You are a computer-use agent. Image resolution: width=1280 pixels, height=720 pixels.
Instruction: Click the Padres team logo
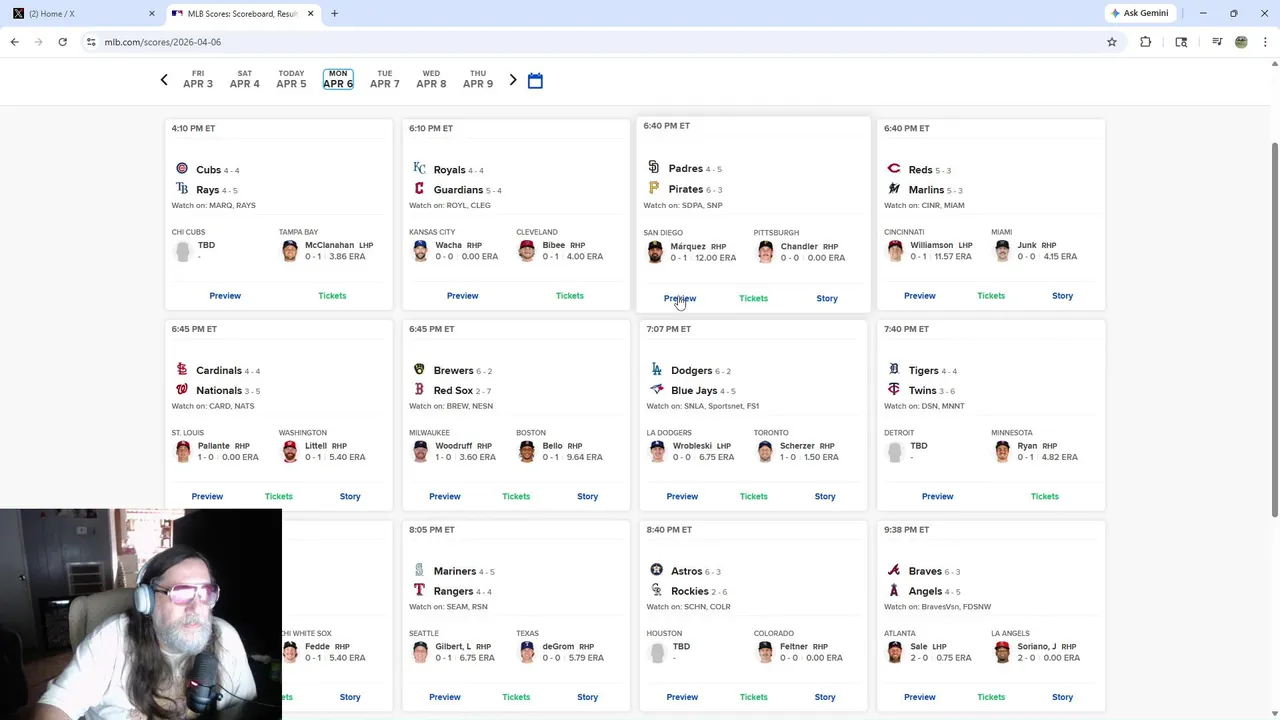click(x=654, y=168)
